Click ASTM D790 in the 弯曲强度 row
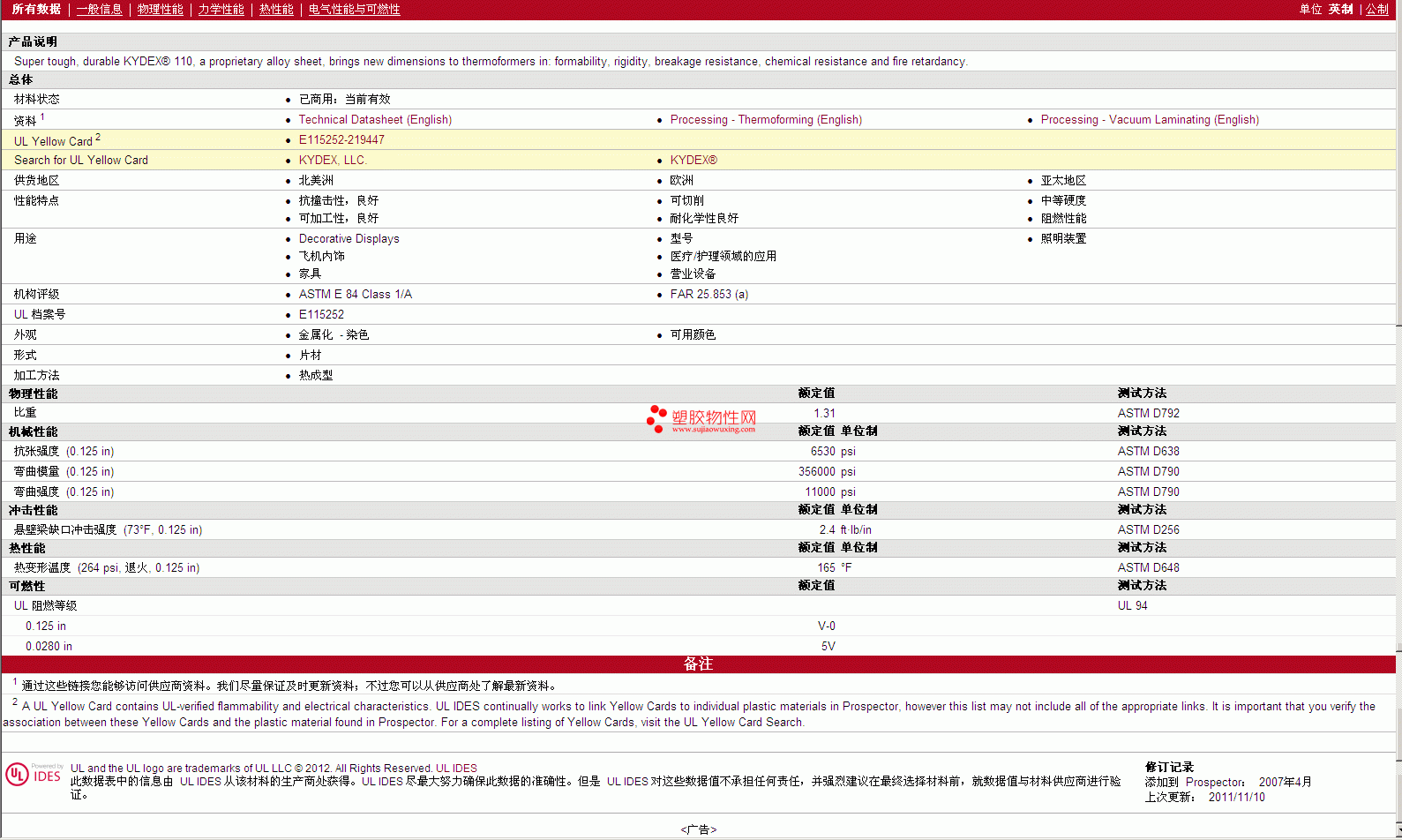1402x840 pixels. pyautogui.click(x=1148, y=491)
